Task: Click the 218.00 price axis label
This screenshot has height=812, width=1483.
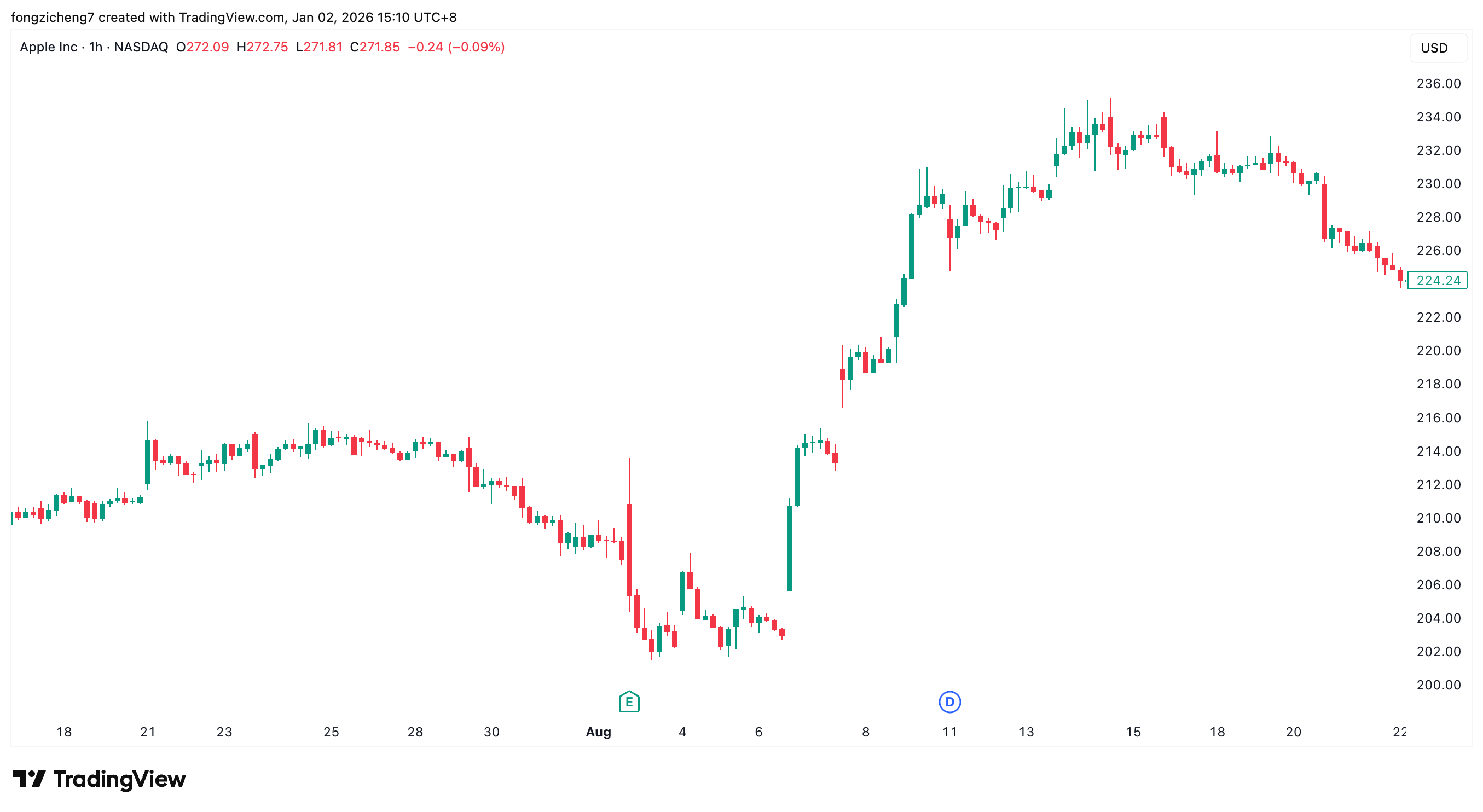Action: [1438, 384]
